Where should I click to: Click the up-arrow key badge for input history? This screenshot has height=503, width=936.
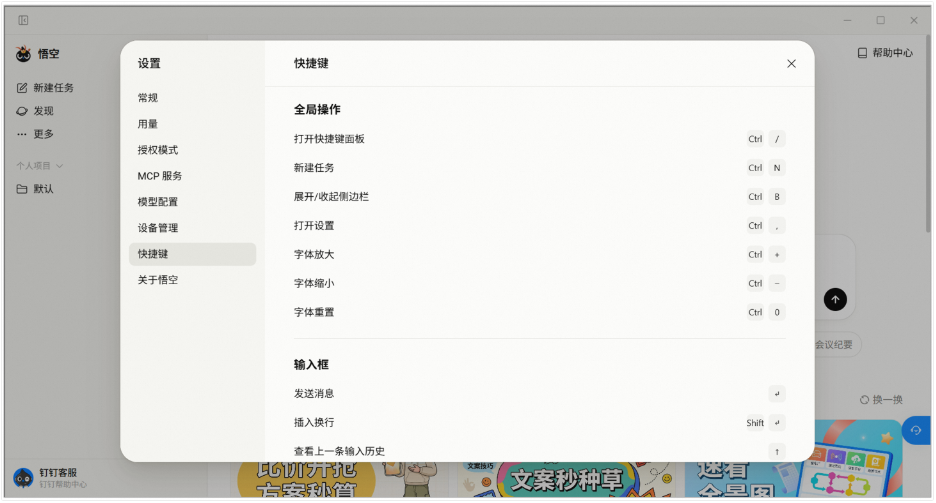click(777, 452)
